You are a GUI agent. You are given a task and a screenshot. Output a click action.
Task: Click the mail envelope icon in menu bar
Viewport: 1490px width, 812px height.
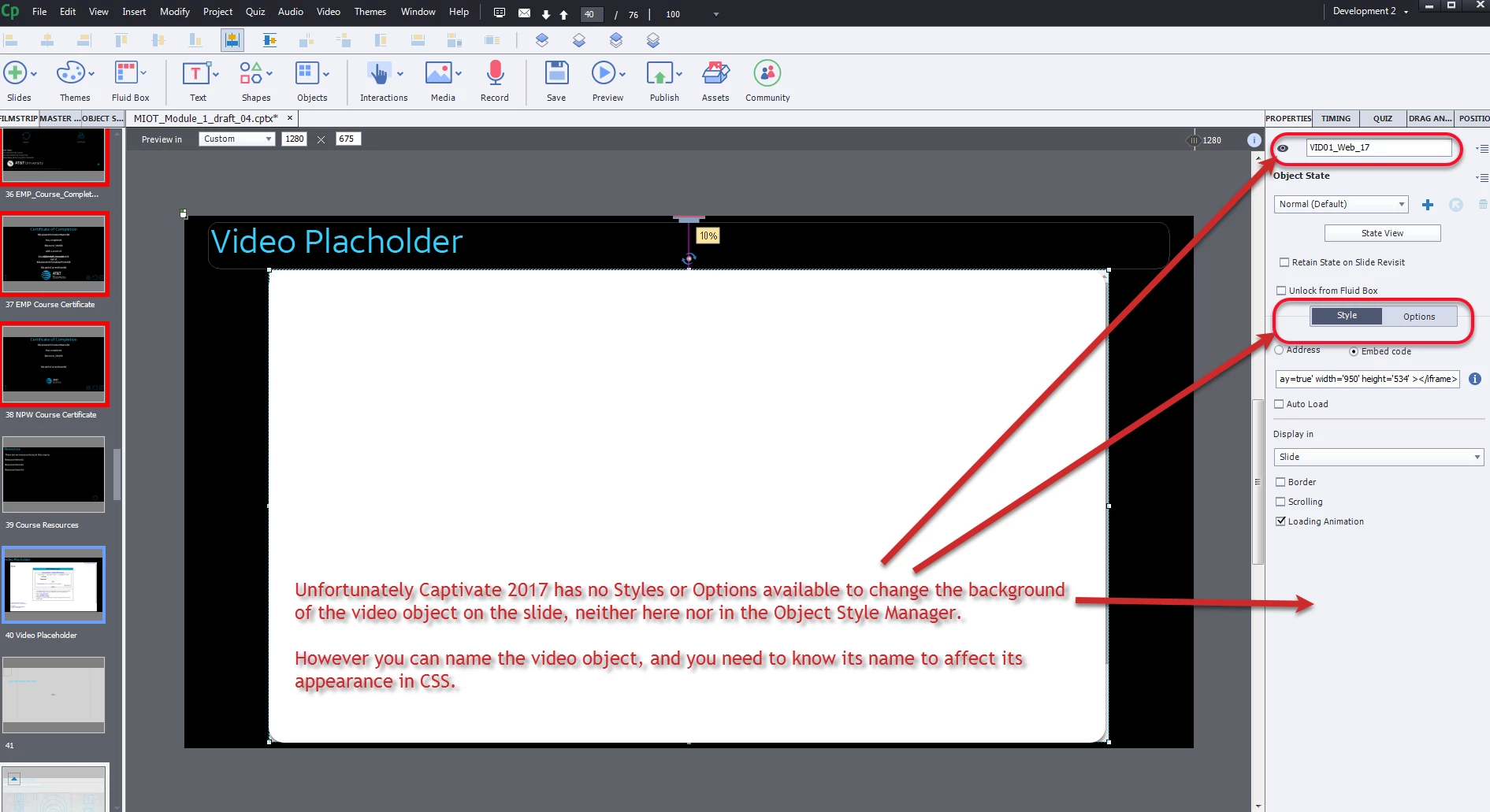(524, 13)
